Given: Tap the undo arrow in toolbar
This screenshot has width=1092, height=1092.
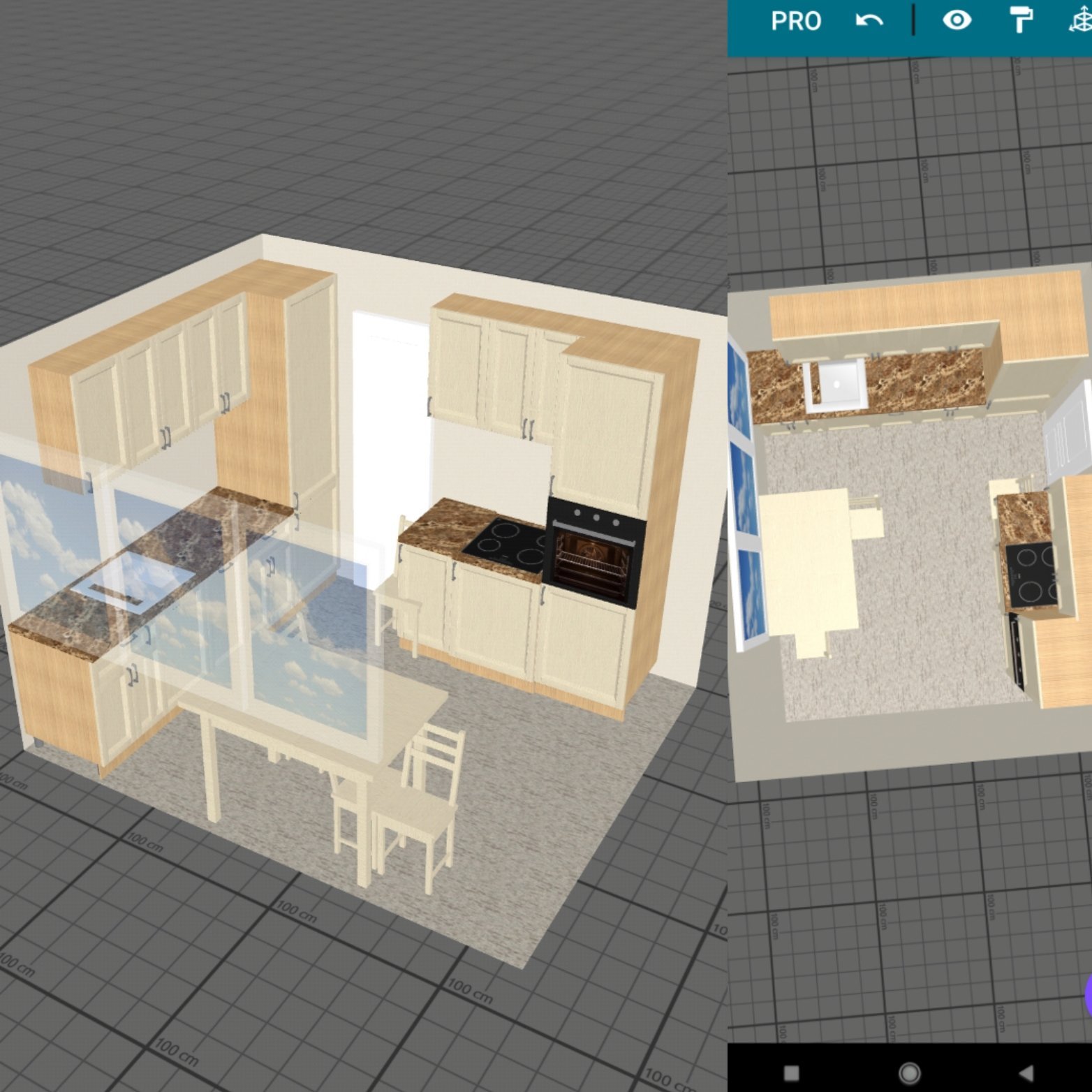Looking at the screenshot, I should click(869, 21).
